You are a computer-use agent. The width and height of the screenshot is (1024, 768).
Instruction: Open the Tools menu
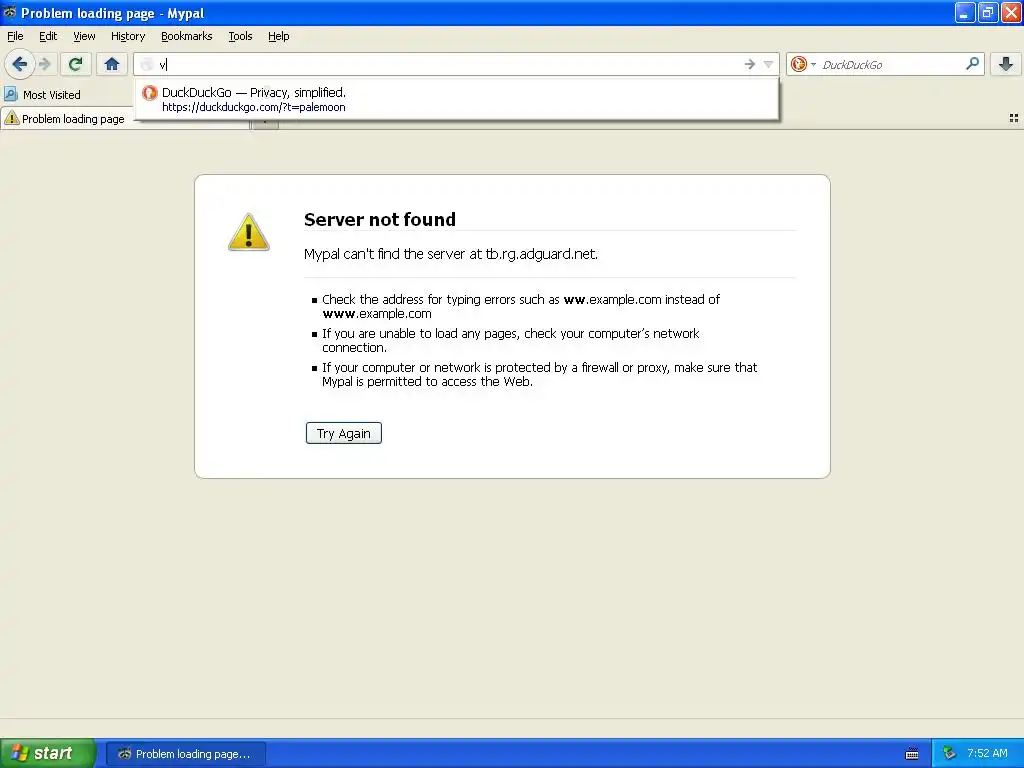240,36
